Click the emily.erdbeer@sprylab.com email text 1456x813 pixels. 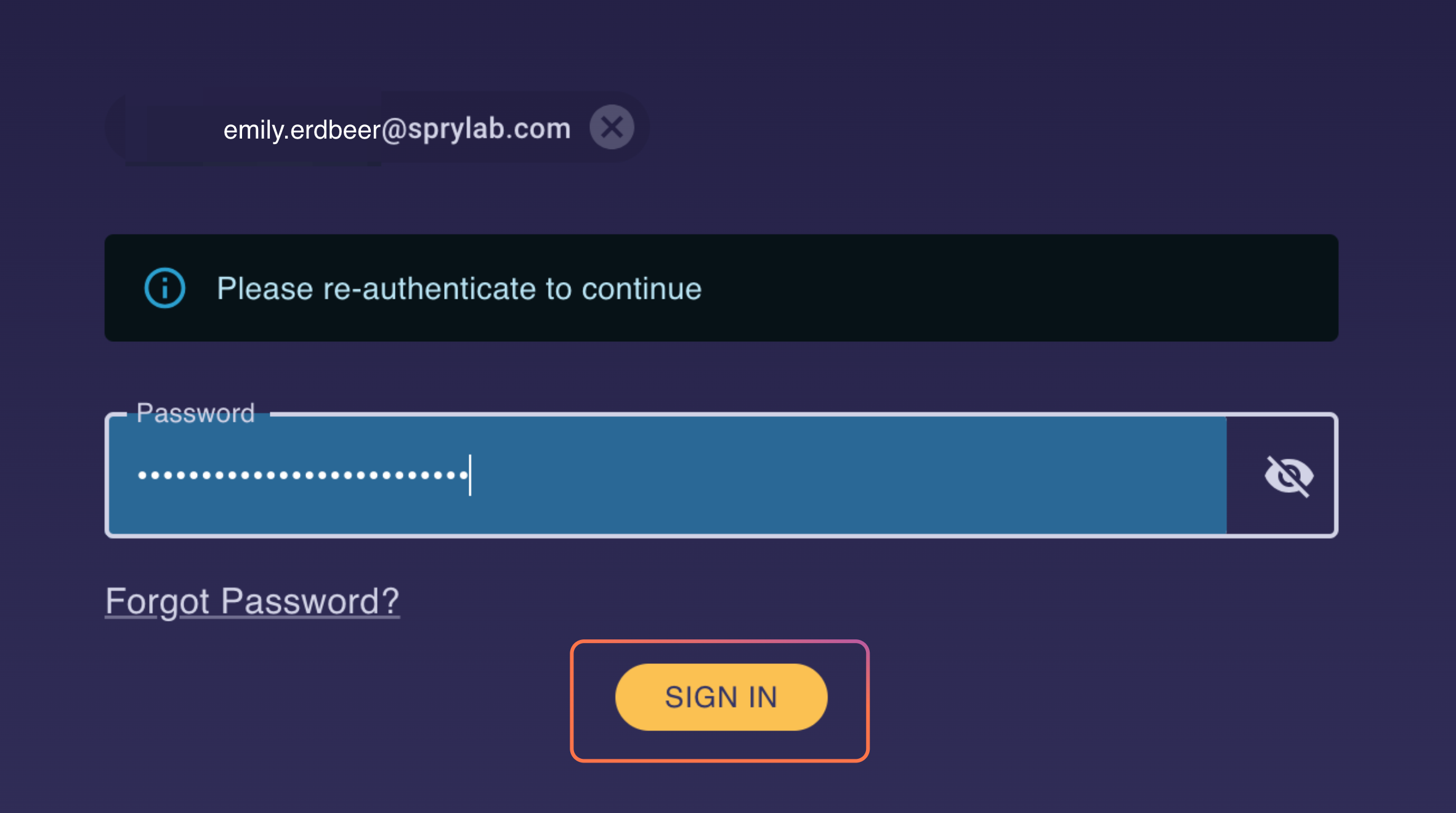point(397,129)
